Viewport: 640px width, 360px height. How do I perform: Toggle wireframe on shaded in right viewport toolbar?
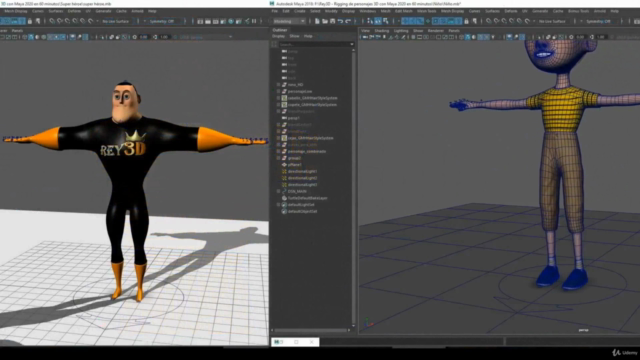coord(480,37)
